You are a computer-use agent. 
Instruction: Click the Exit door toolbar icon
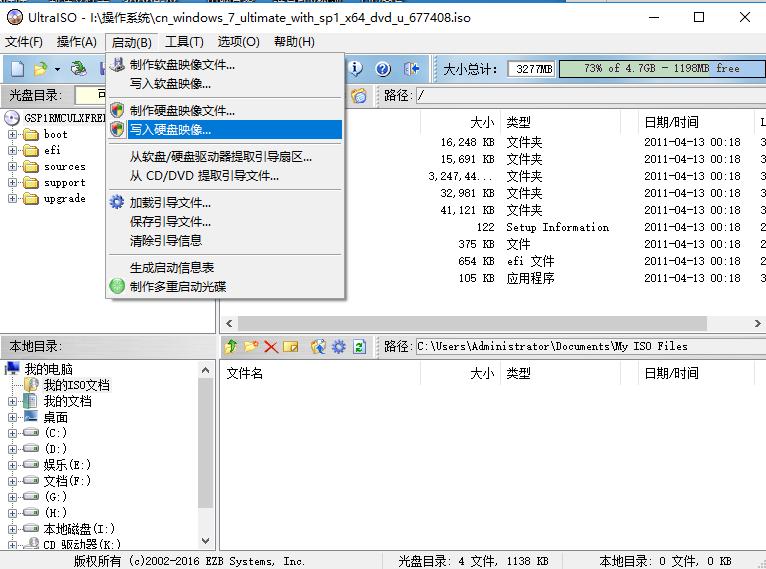(x=411, y=69)
